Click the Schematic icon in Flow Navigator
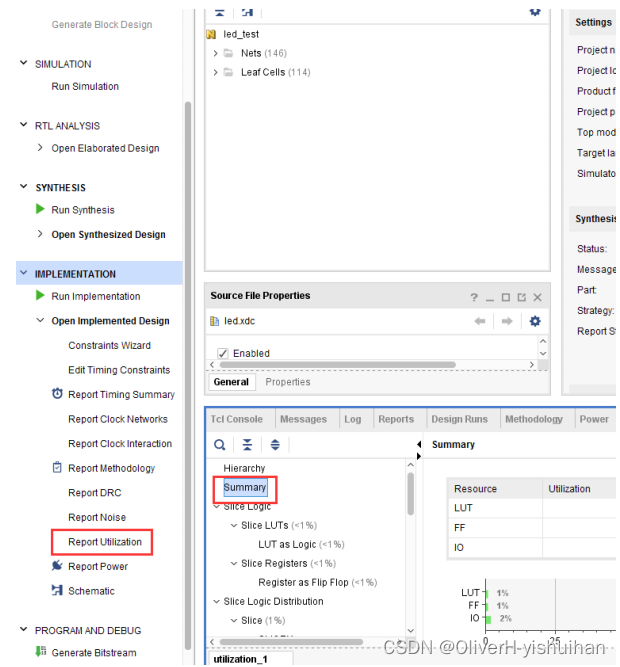Screen dimensions: 620x667 57,590
